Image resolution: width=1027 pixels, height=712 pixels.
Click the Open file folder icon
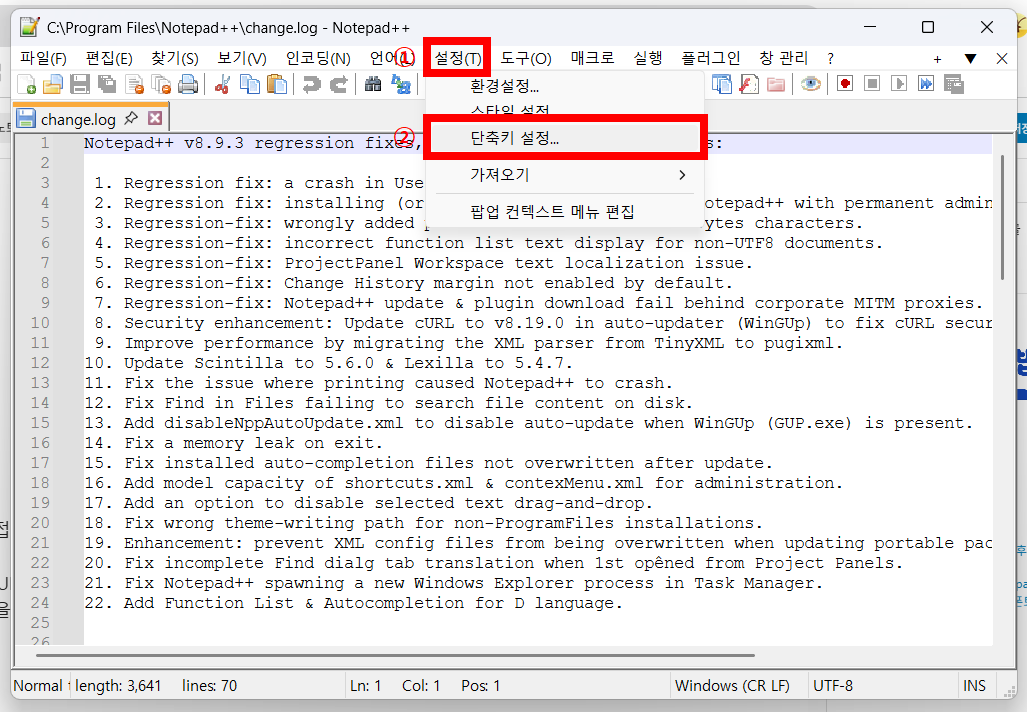(x=53, y=84)
